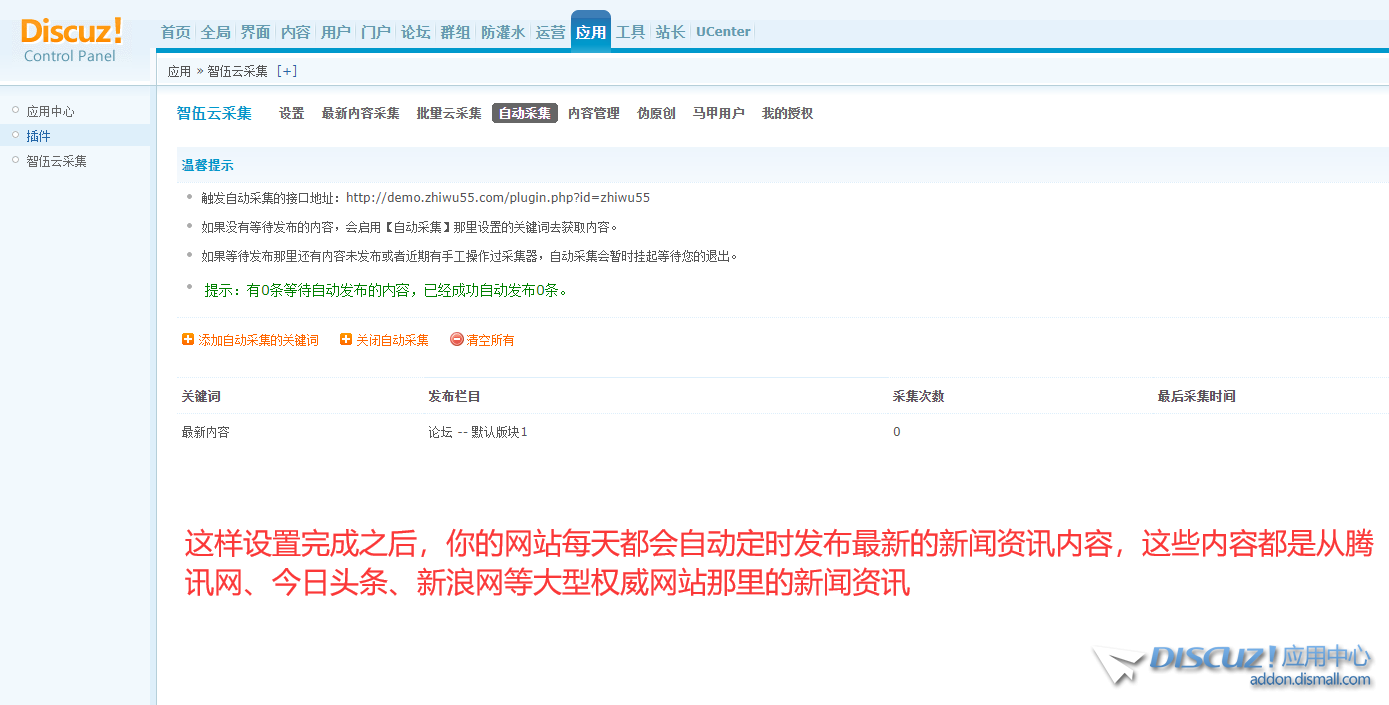Open the 界面 top menu
This screenshot has height=705, width=1389.
[x=256, y=32]
